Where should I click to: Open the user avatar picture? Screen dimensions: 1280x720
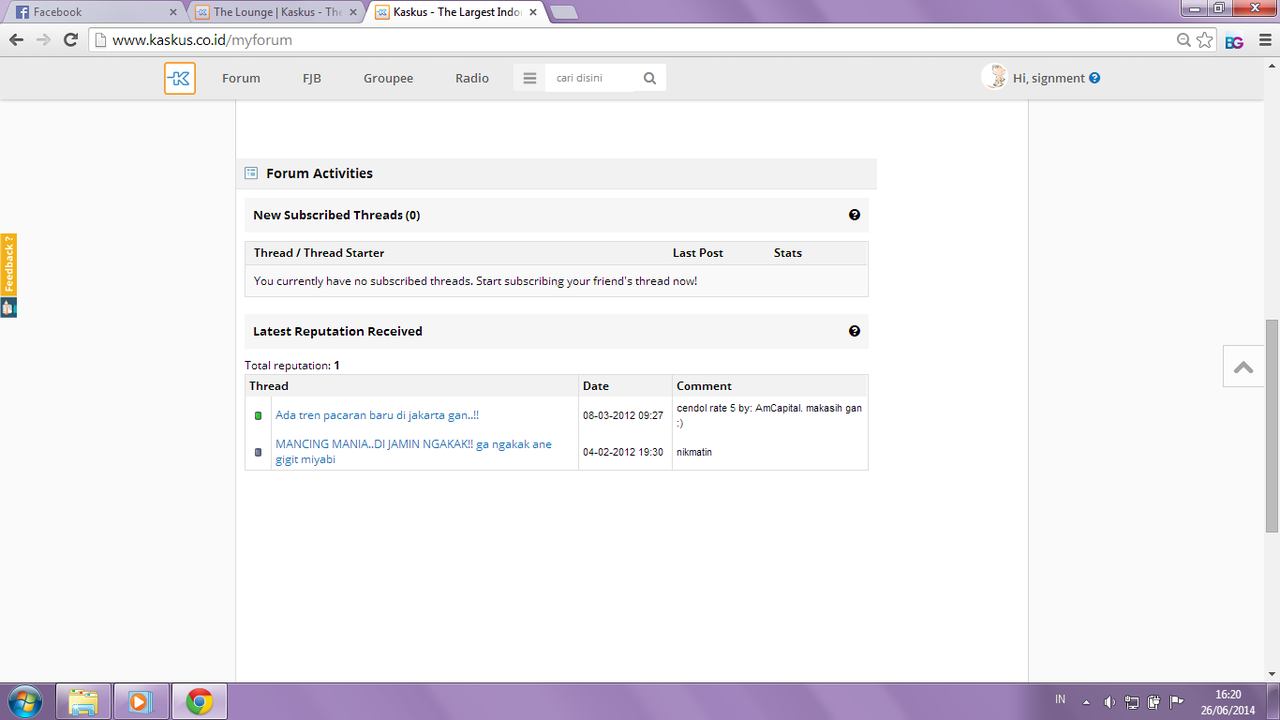[994, 77]
